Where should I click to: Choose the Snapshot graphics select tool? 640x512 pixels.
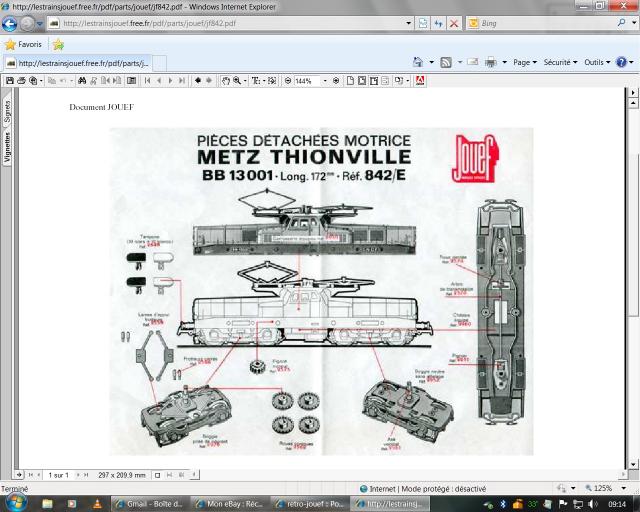pyautogui.click(x=273, y=81)
